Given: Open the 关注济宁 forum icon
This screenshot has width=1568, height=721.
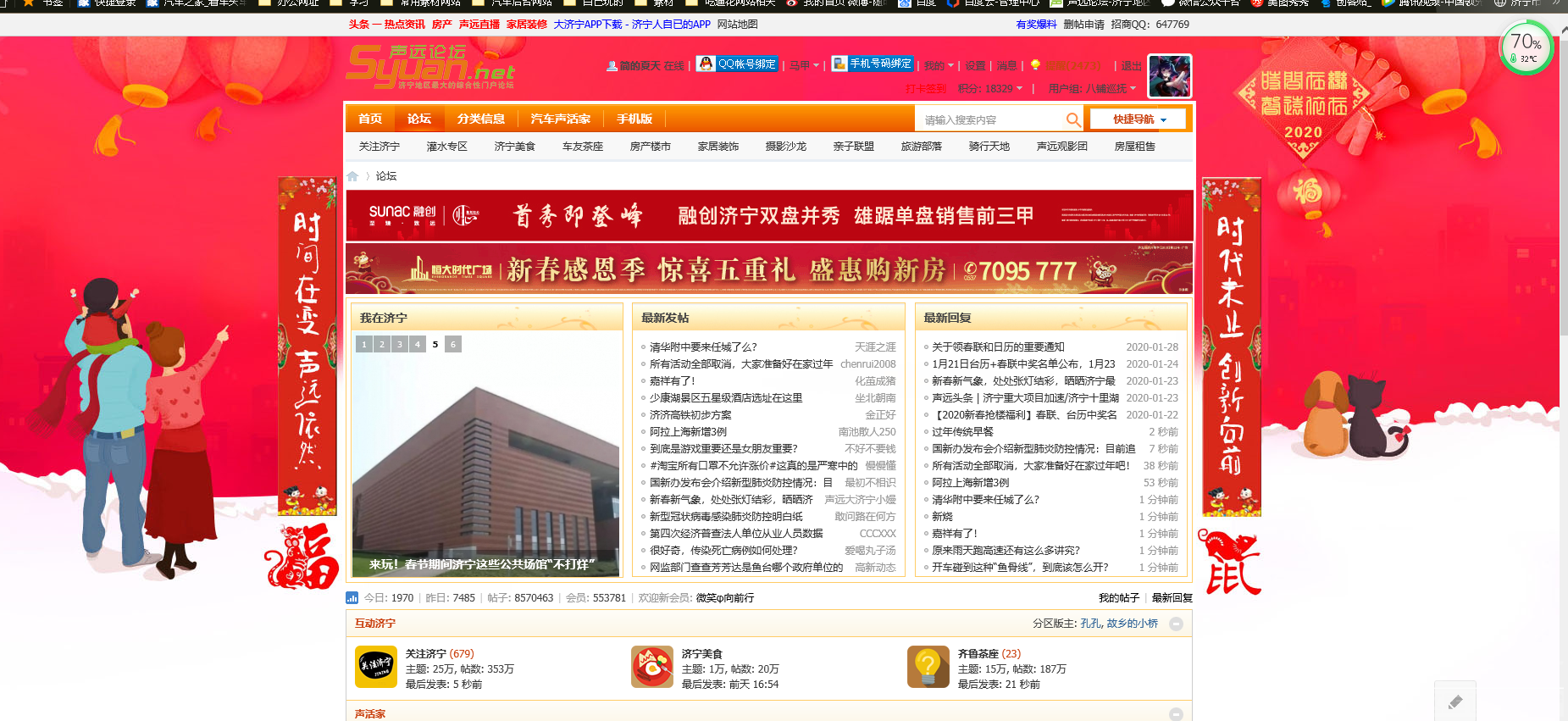Looking at the screenshot, I should tap(376, 667).
